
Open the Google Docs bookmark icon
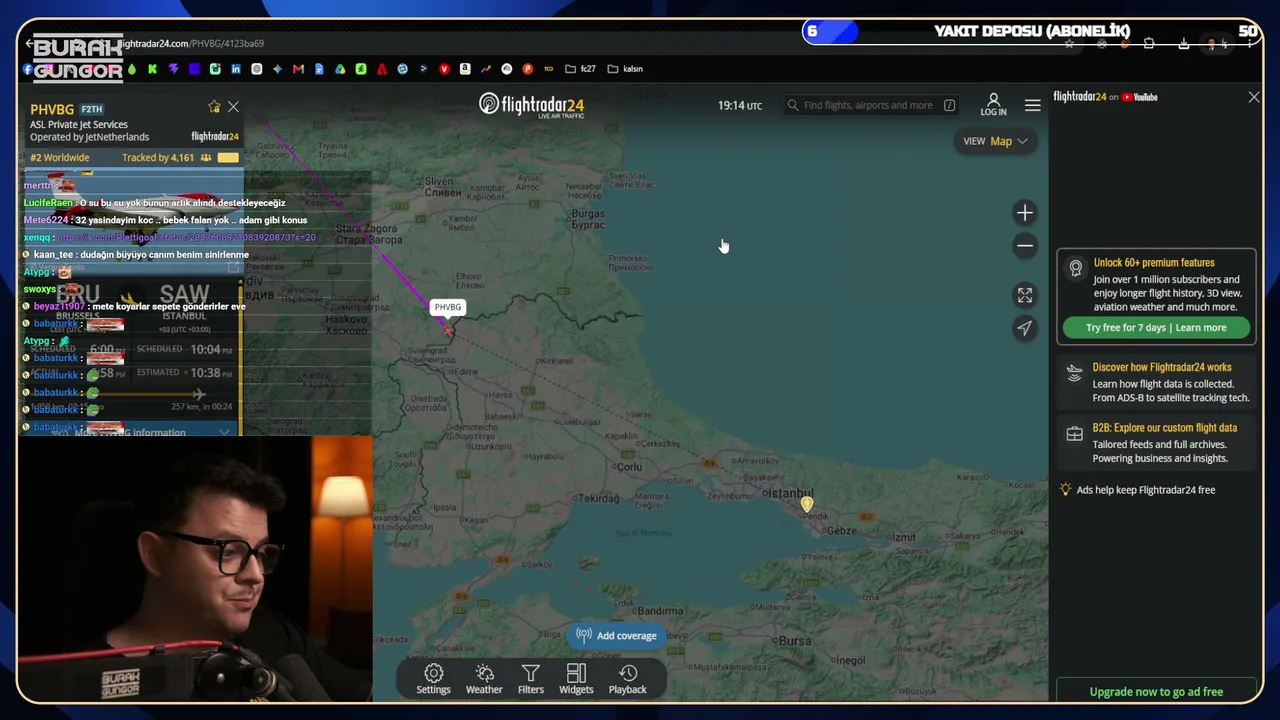[x=319, y=69]
